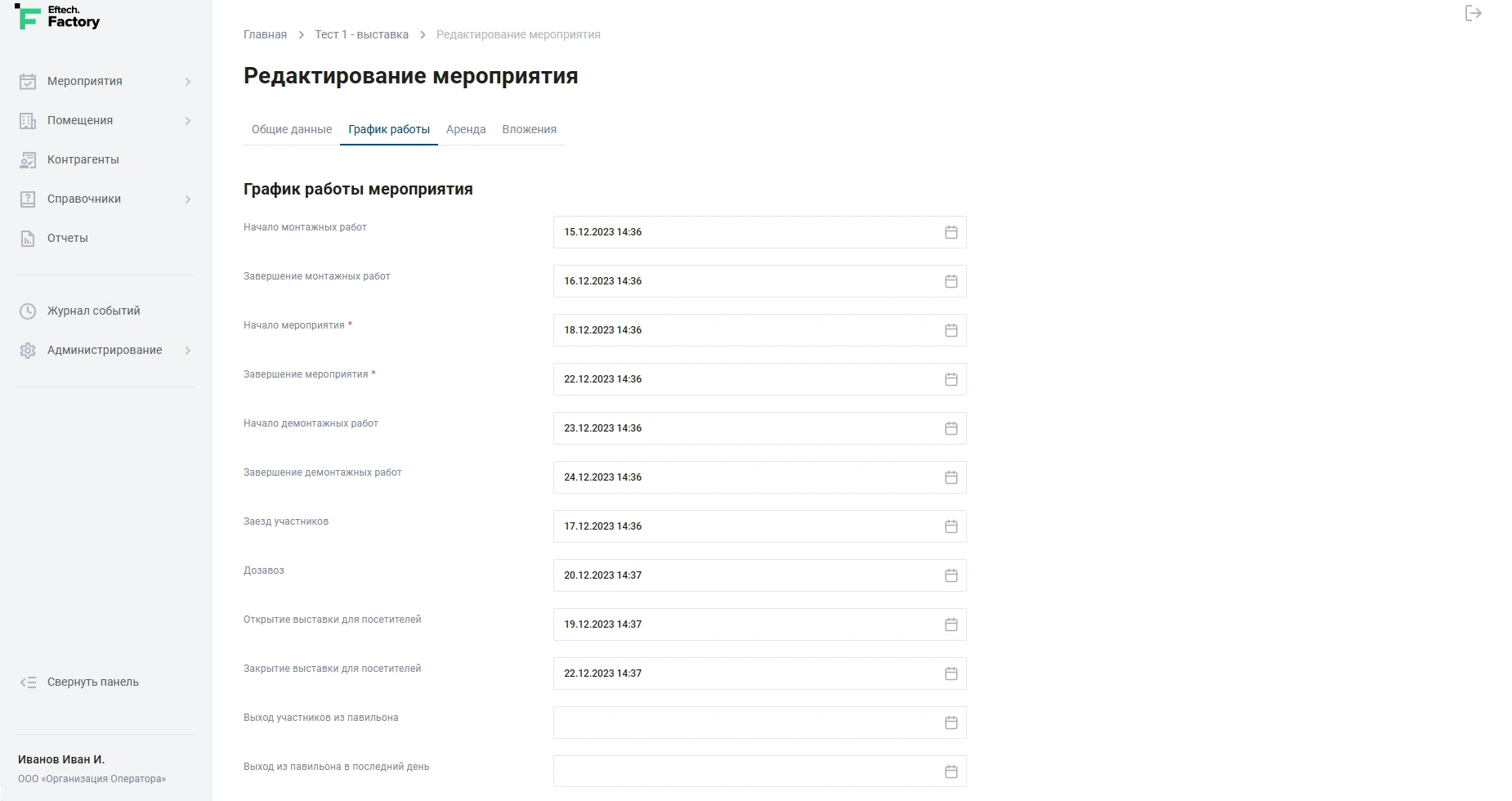Viewport: 1512px width, 801px height.
Task: Click the Администрирование gear icon
Action: [x=28, y=350]
